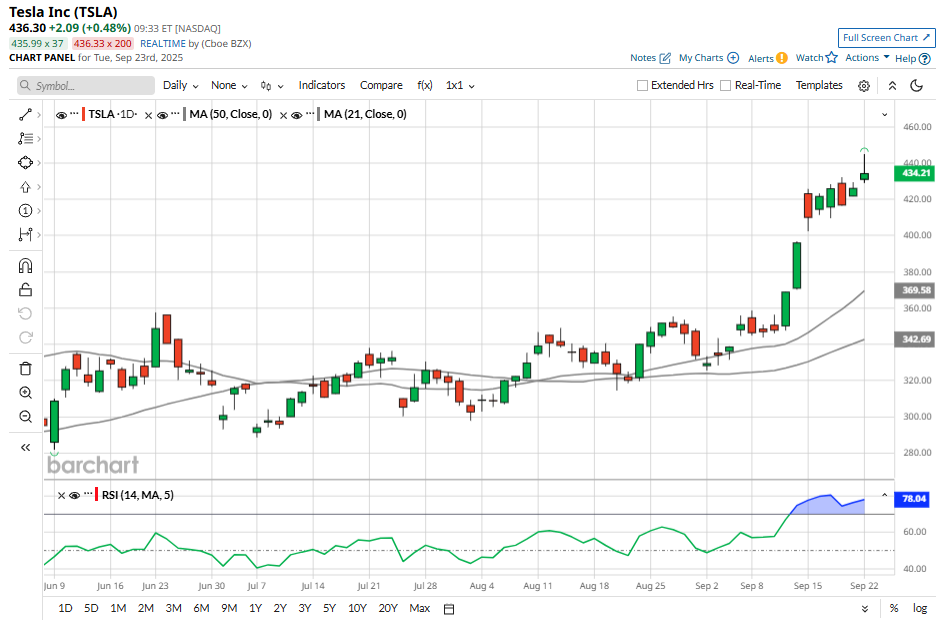The height and width of the screenshot is (636, 947).
Task: Choose the shapes drawing tool
Action: (x=25, y=162)
